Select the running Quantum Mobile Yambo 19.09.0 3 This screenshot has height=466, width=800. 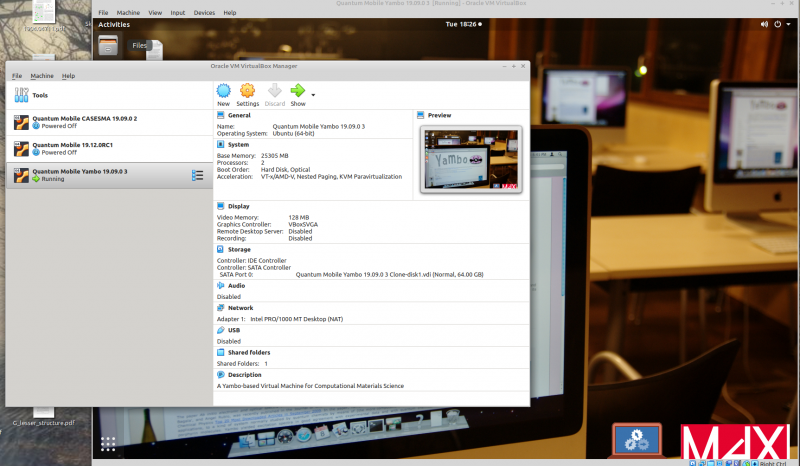point(109,175)
